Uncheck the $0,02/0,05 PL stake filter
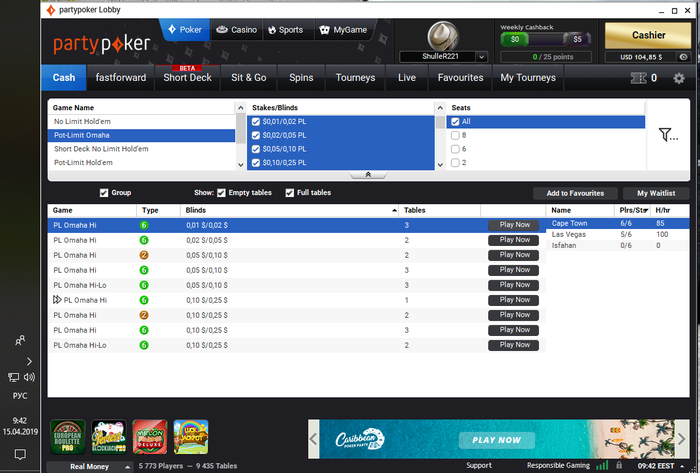Screen dimensions: 700x473 pos(256,135)
